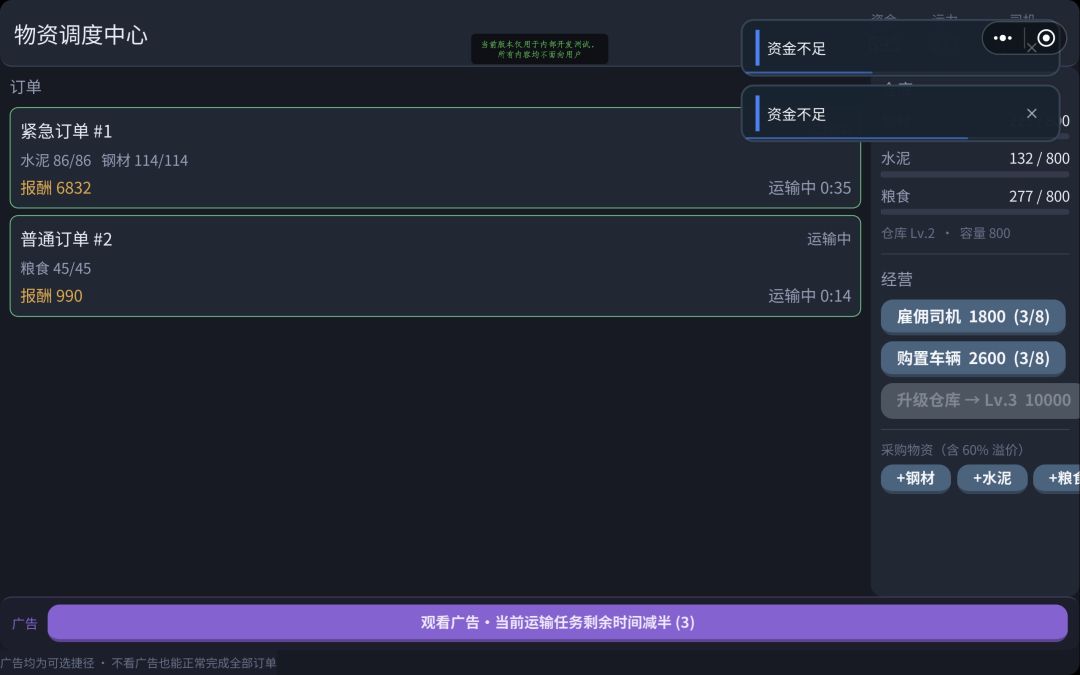The image size is (1080, 675).
Task: Click the mini-program close target circle icon
Action: pyautogui.click(x=1046, y=38)
